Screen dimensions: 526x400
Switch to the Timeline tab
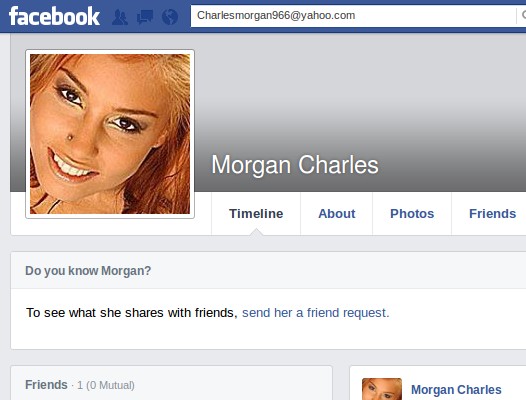(256, 214)
